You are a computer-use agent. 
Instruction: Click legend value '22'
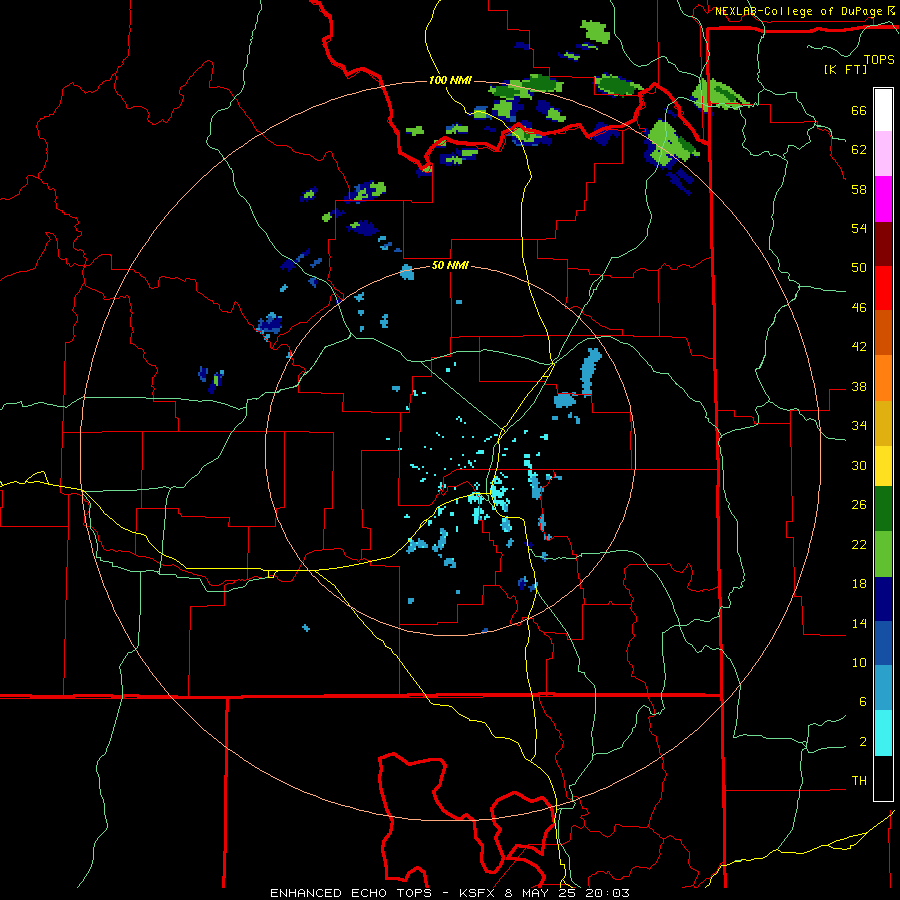[859, 545]
